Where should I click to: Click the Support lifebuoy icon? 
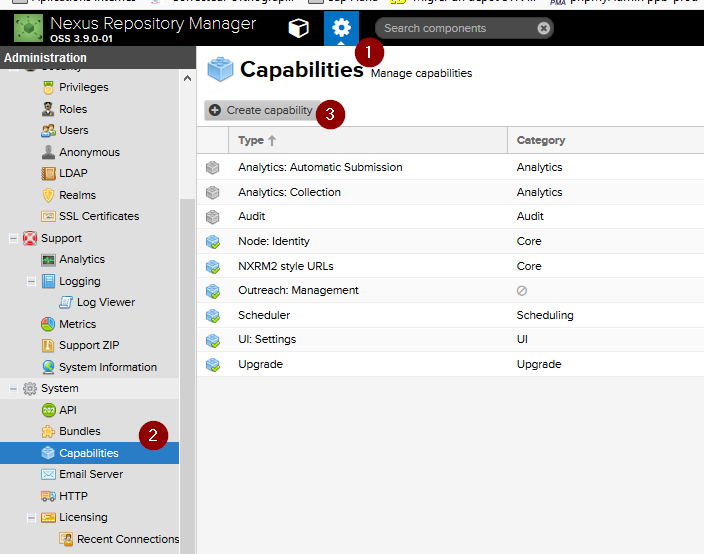click(30, 238)
